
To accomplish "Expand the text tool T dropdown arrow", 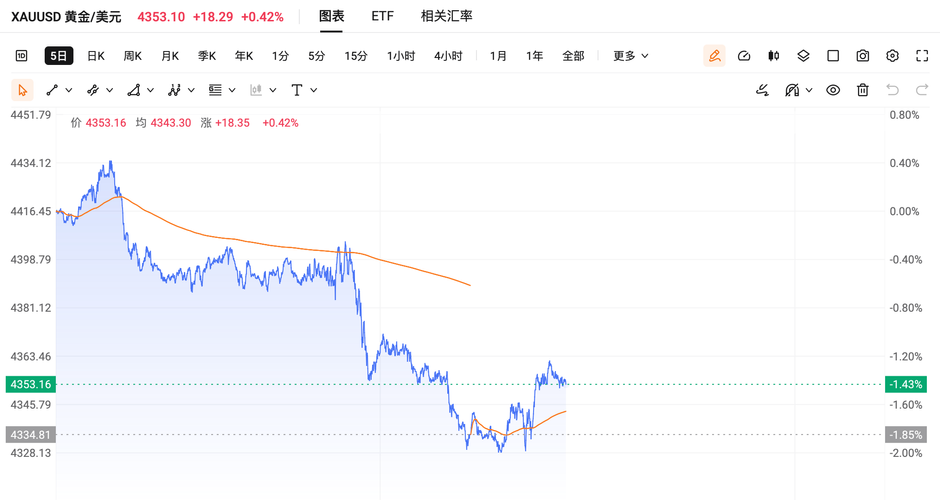I will click(x=314, y=90).
